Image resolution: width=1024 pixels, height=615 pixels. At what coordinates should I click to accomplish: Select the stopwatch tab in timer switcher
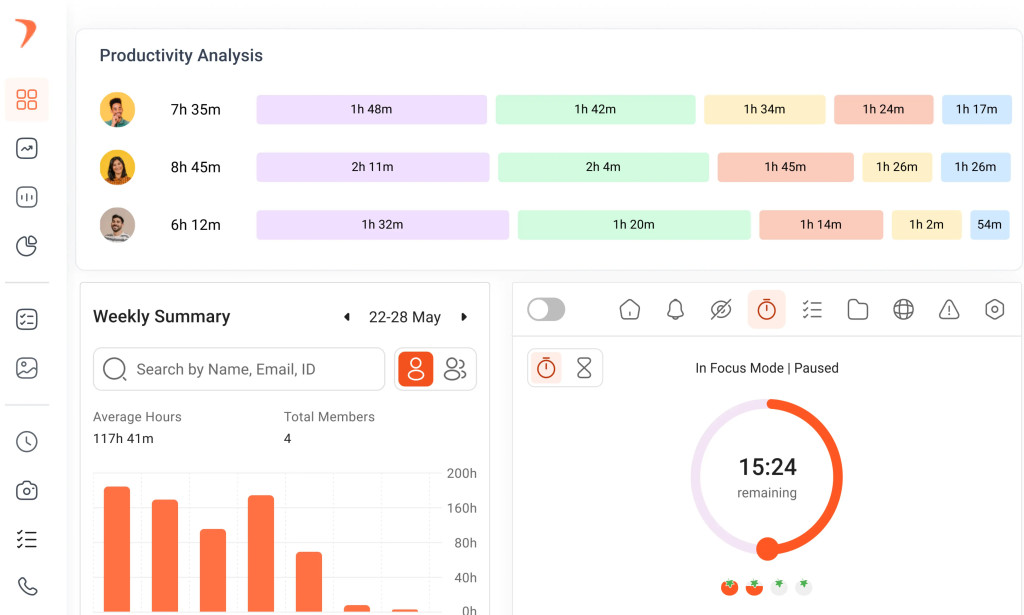(546, 368)
